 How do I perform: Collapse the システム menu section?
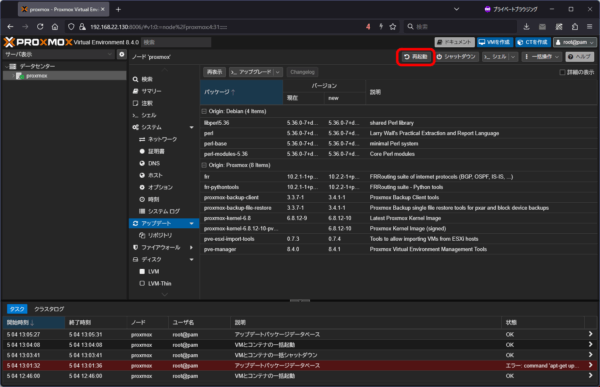pyautogui.click(x=191, y=127)
